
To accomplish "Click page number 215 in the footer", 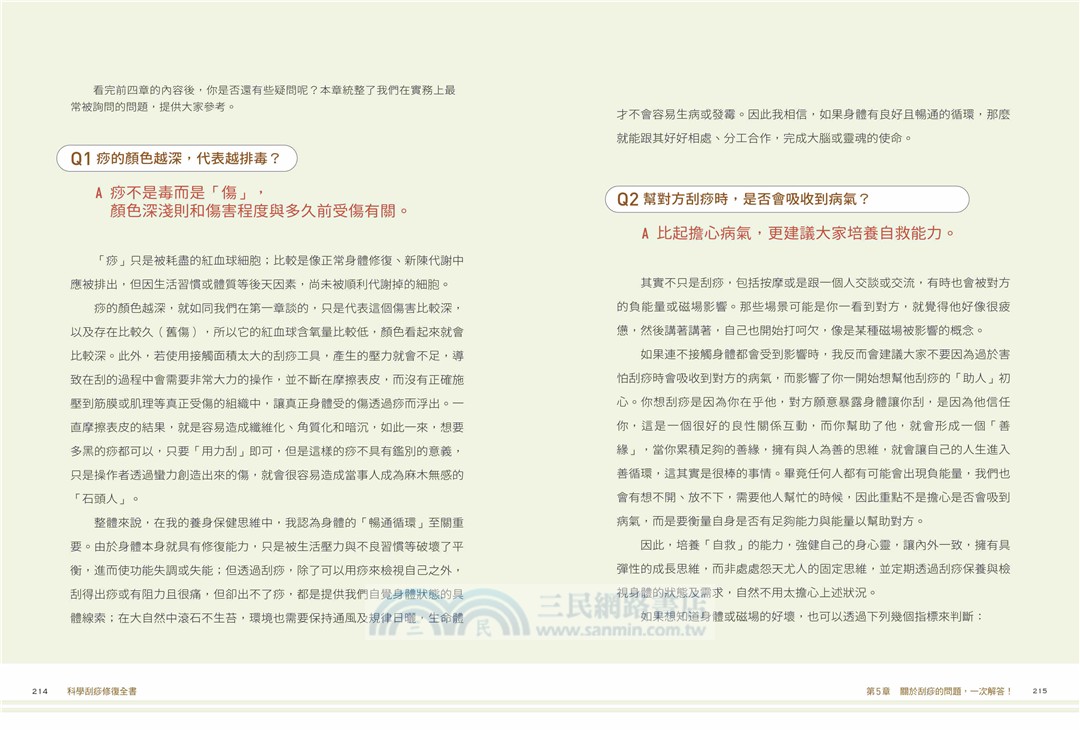I will (x=1039, y=691).
